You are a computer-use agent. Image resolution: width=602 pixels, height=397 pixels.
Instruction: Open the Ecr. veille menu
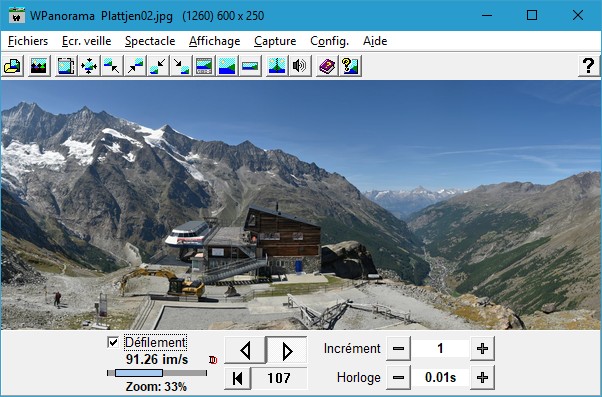pyautogui.click(x=87, y=41)
